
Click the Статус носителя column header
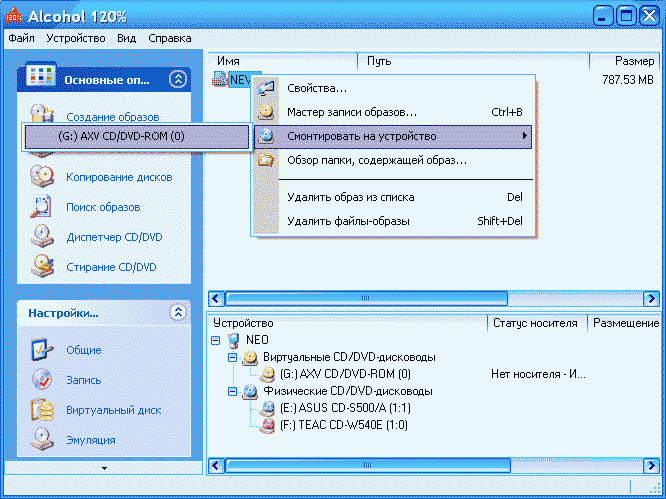[537, 323]
